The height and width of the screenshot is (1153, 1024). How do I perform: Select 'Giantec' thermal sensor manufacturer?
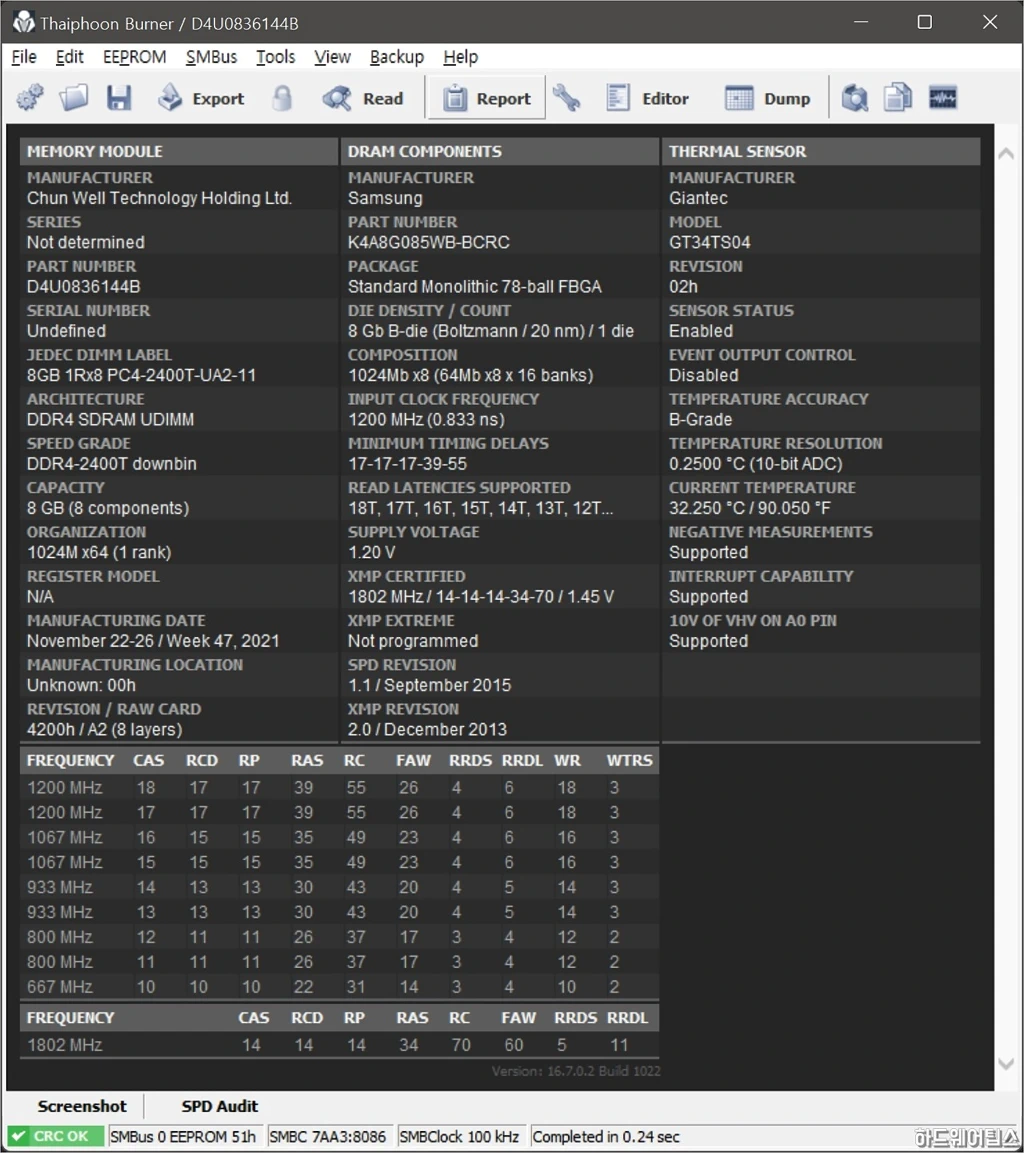pos(698,198)
